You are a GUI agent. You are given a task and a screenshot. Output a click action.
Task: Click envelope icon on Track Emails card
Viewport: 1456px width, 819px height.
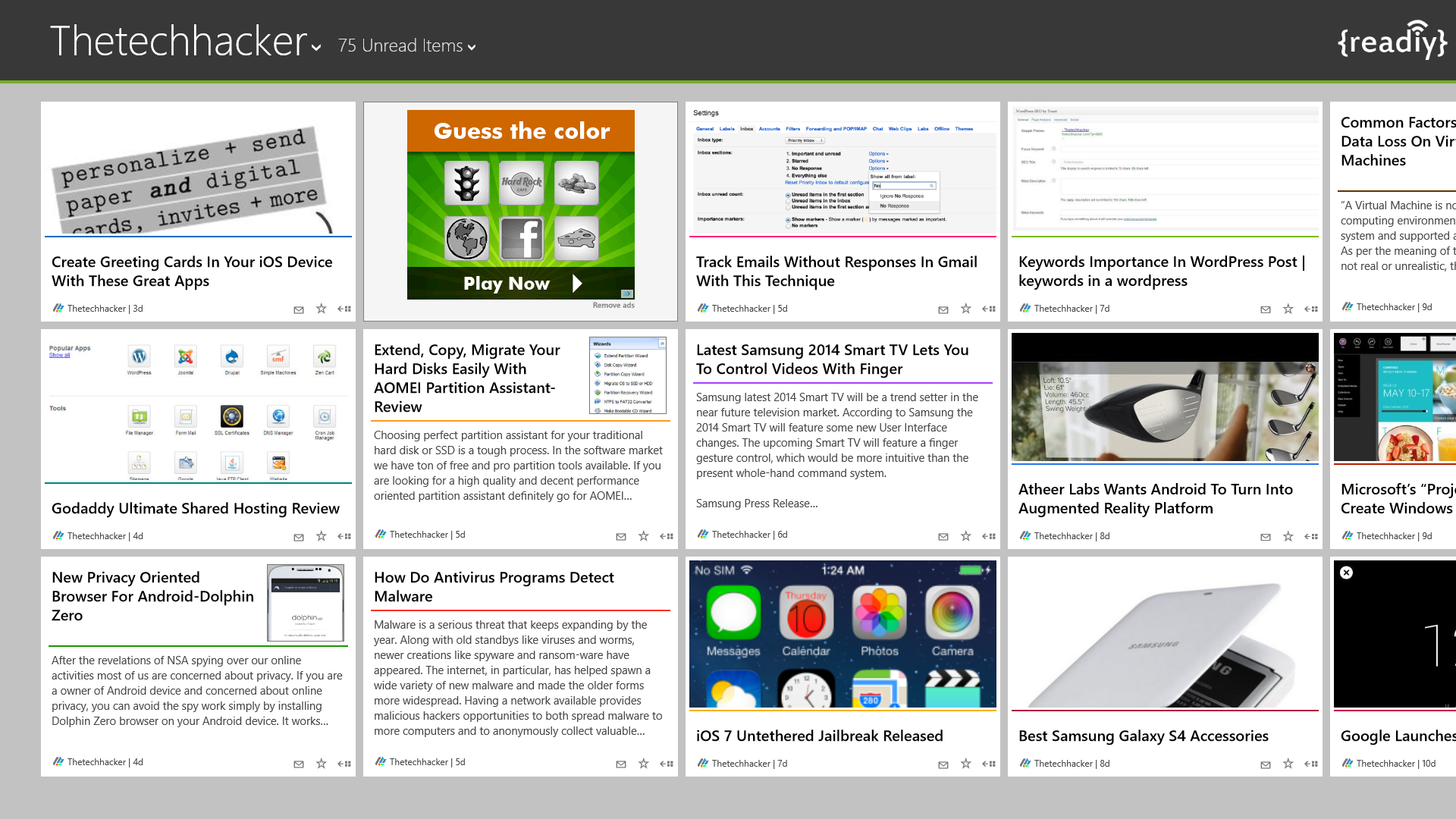tap(943, 309)
